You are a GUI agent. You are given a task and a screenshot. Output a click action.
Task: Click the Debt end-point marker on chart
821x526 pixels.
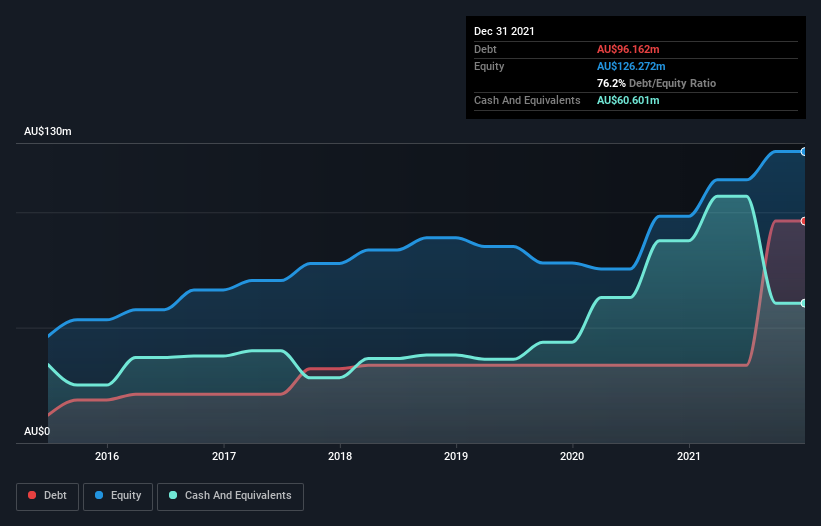[x=804, y=221]
